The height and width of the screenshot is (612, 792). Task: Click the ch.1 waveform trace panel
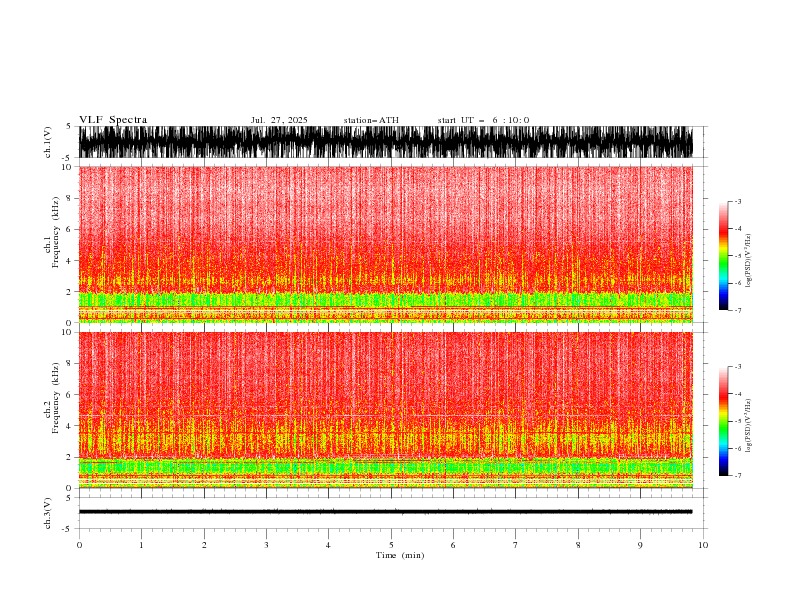pos(385,142)
